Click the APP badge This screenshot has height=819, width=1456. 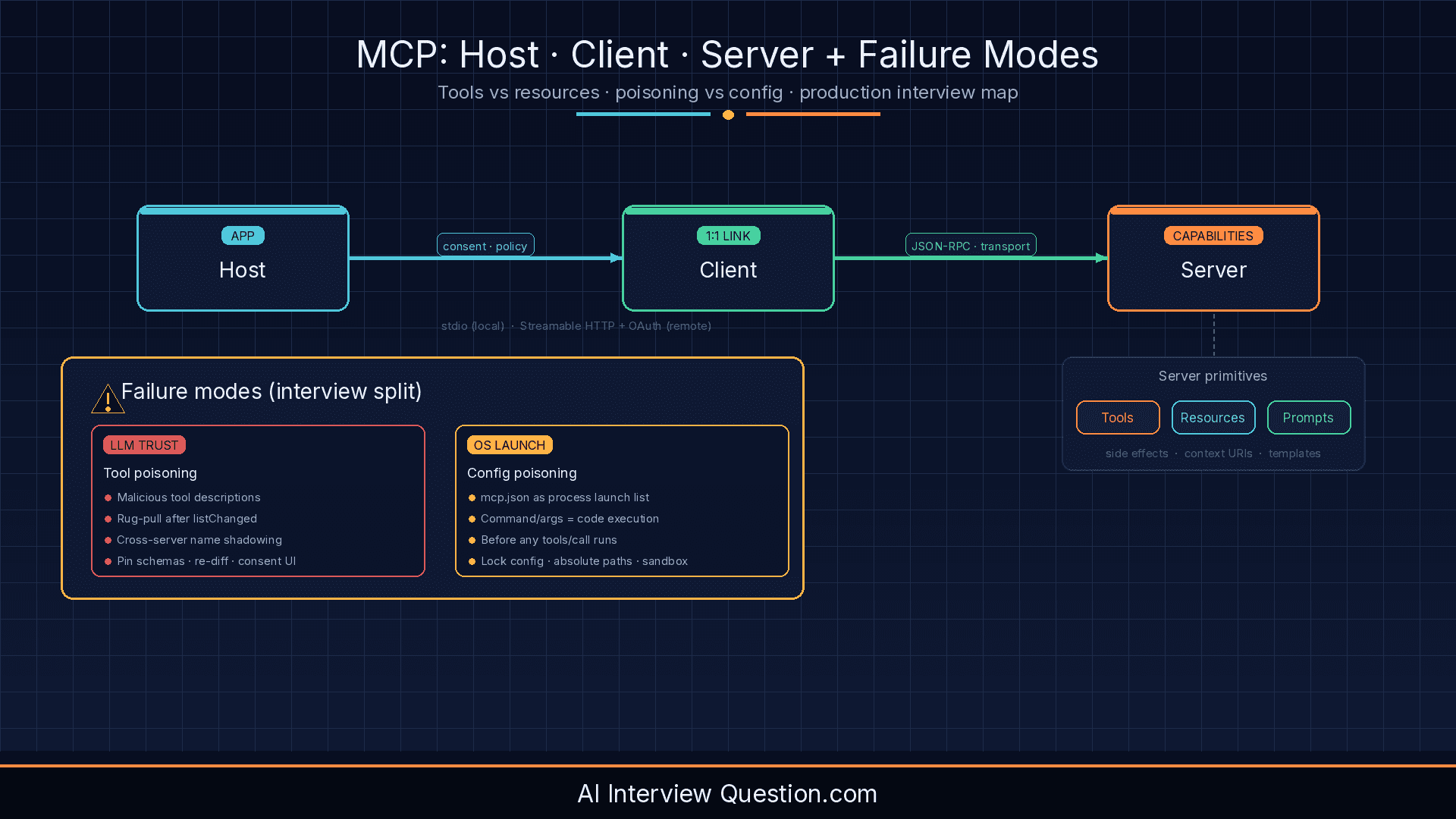(x=243, y=236)
